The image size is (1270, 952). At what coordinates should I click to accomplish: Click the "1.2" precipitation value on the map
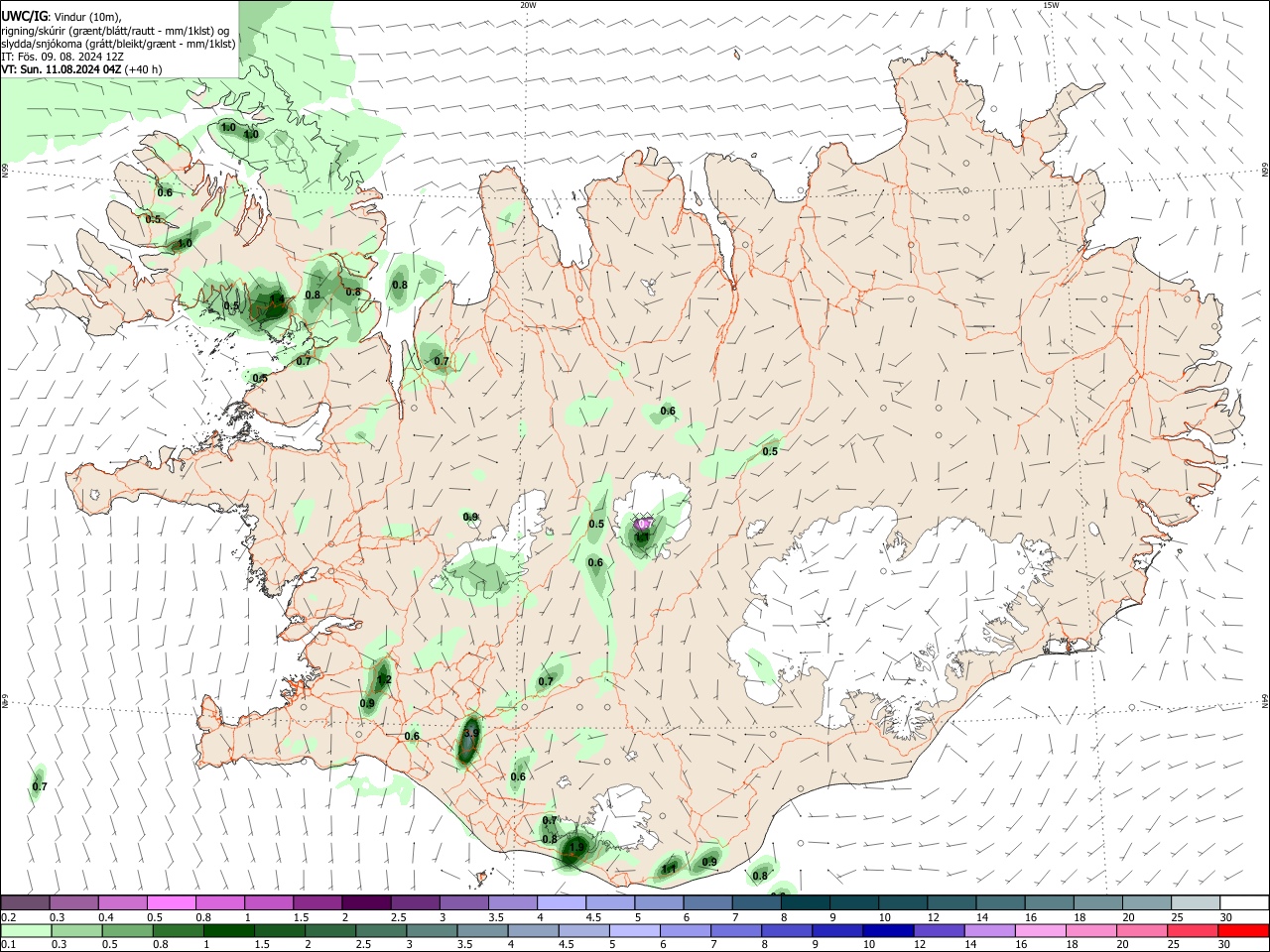point(385,680)
